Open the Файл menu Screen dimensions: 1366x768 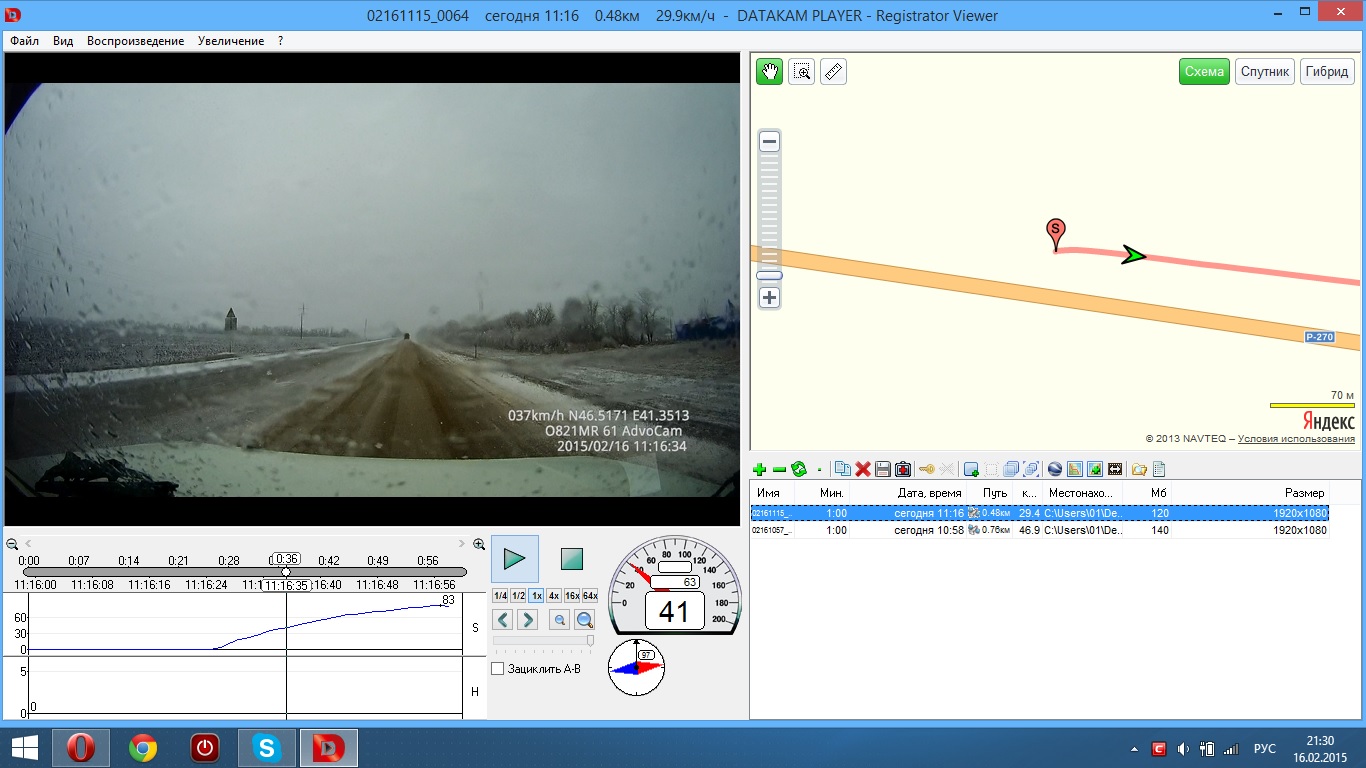[x=25, y=41]
